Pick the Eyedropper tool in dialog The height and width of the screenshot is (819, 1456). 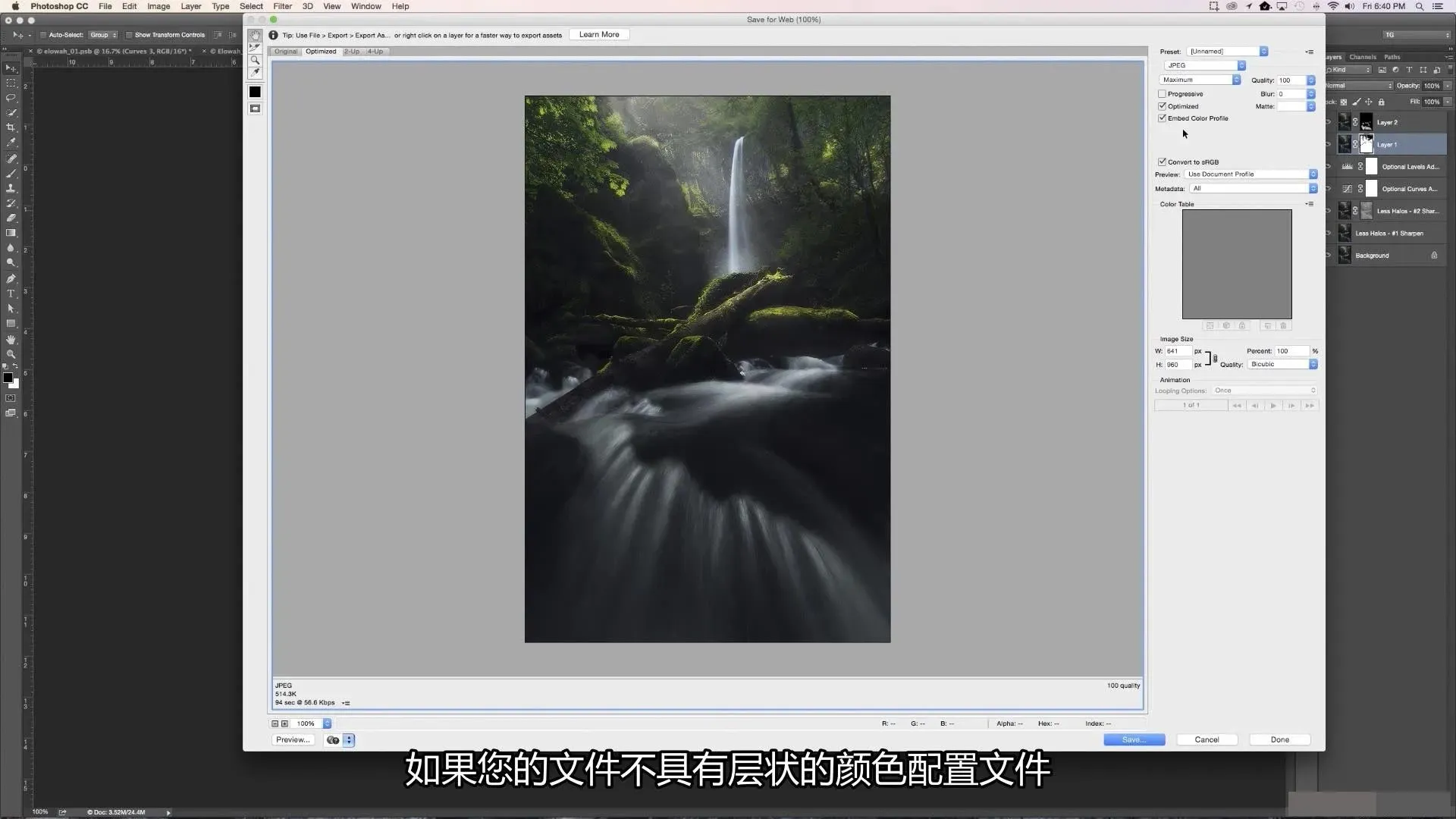point(256,73)
